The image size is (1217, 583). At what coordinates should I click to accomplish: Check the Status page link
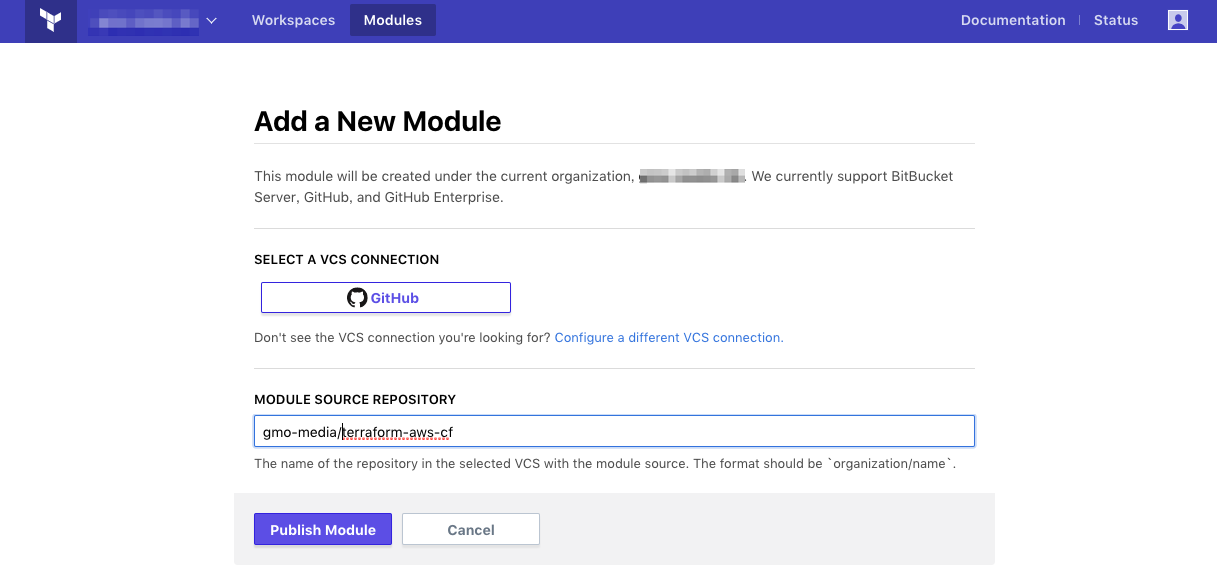click(x=1116, y=19)
